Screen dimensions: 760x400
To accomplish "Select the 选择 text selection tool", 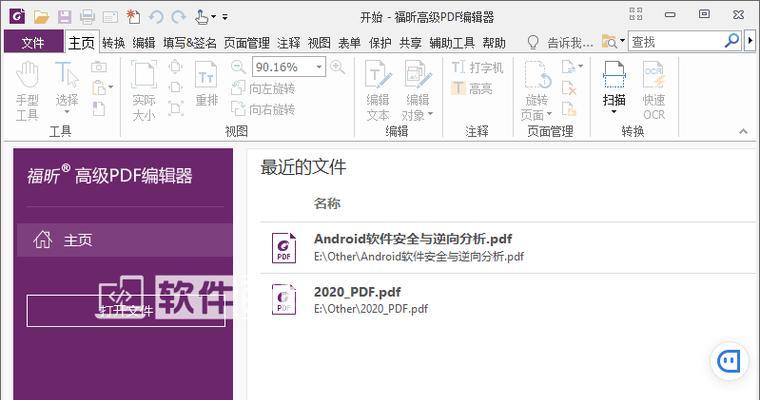I will point(67,88).
